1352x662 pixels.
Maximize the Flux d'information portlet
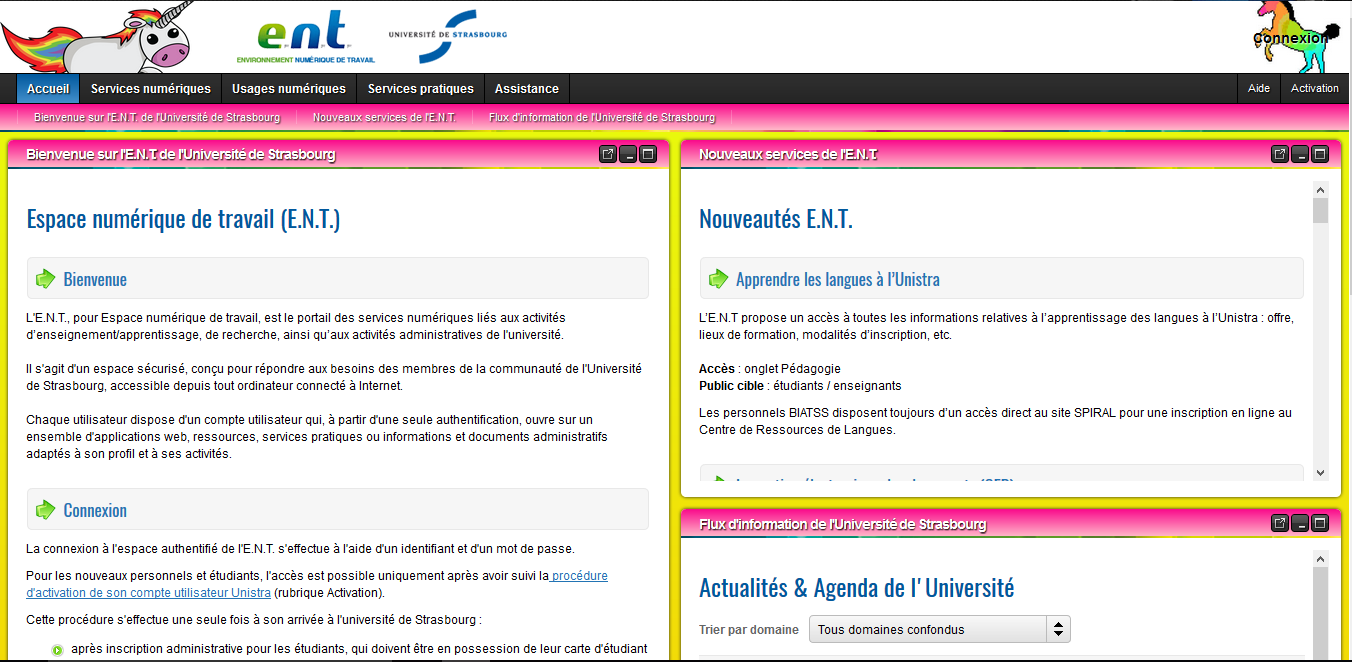tap(1320, 523)
